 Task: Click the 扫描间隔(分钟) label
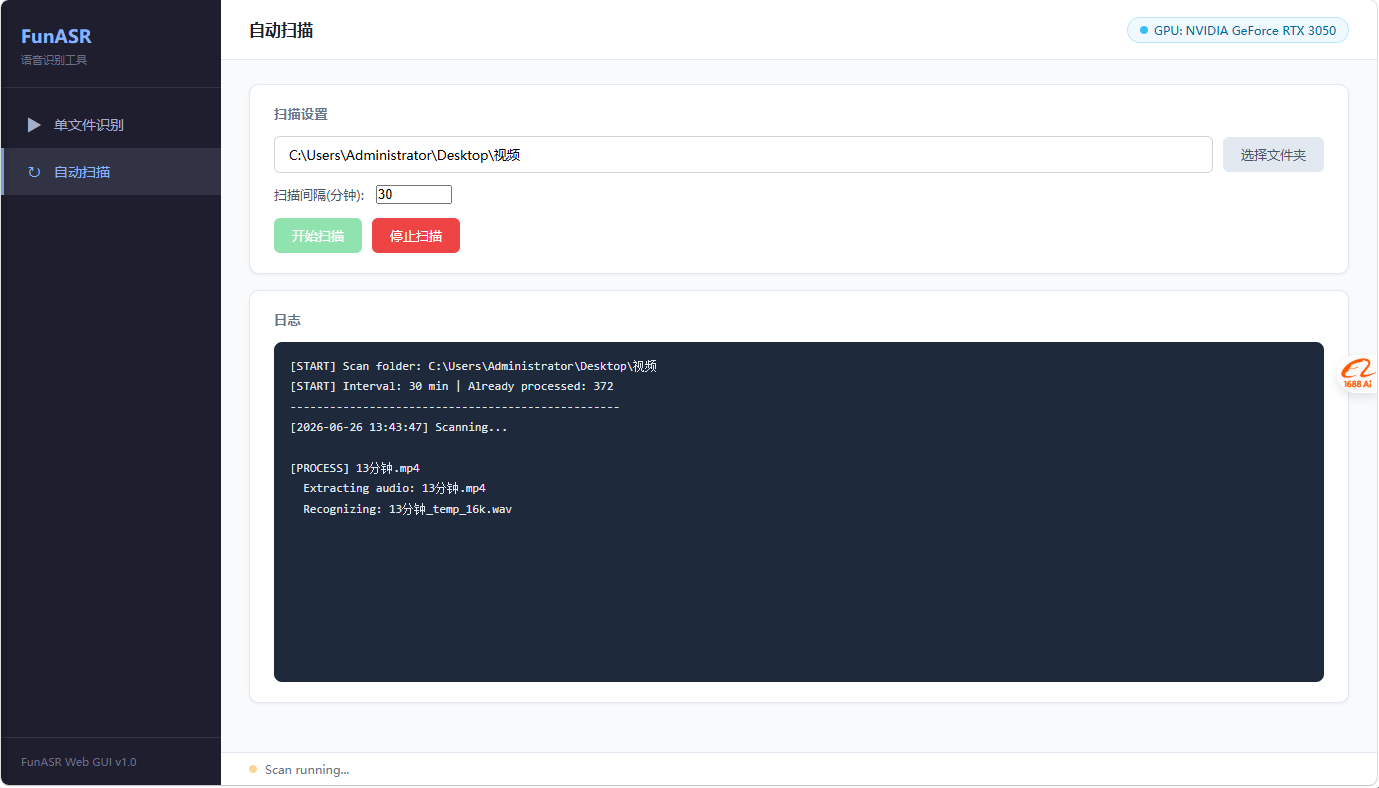tap(319, 195)
